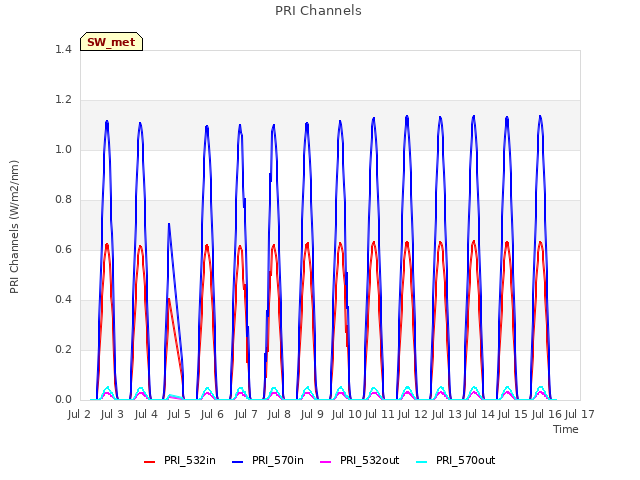Click the reduced blue peak on Jul 5
Screen dimensions: 640x480
(x=169, y=225)
